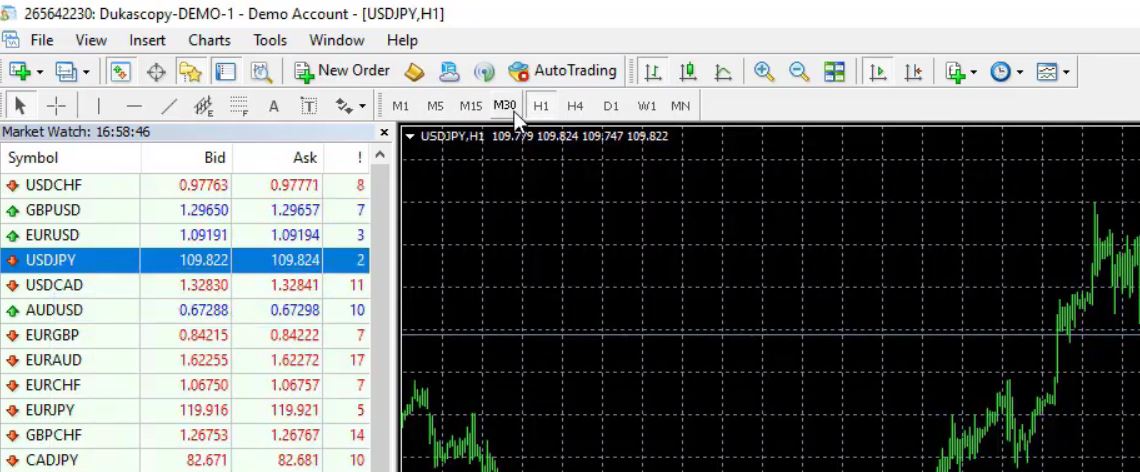Open the View menu
This screenshot has width=1140, height=472.
click(91, 40)
